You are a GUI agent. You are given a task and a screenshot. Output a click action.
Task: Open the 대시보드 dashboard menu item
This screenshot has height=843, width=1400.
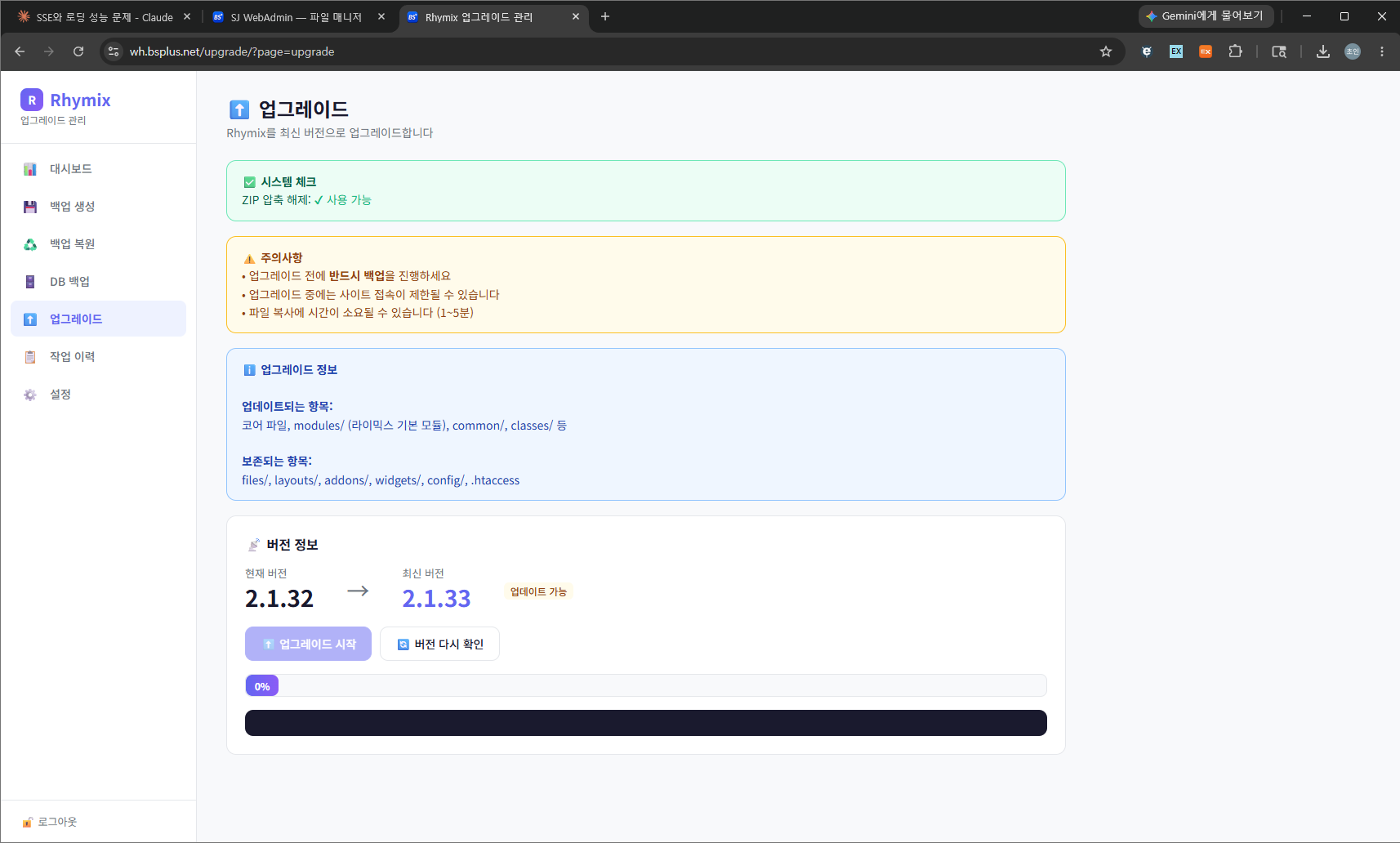point(98,169)
